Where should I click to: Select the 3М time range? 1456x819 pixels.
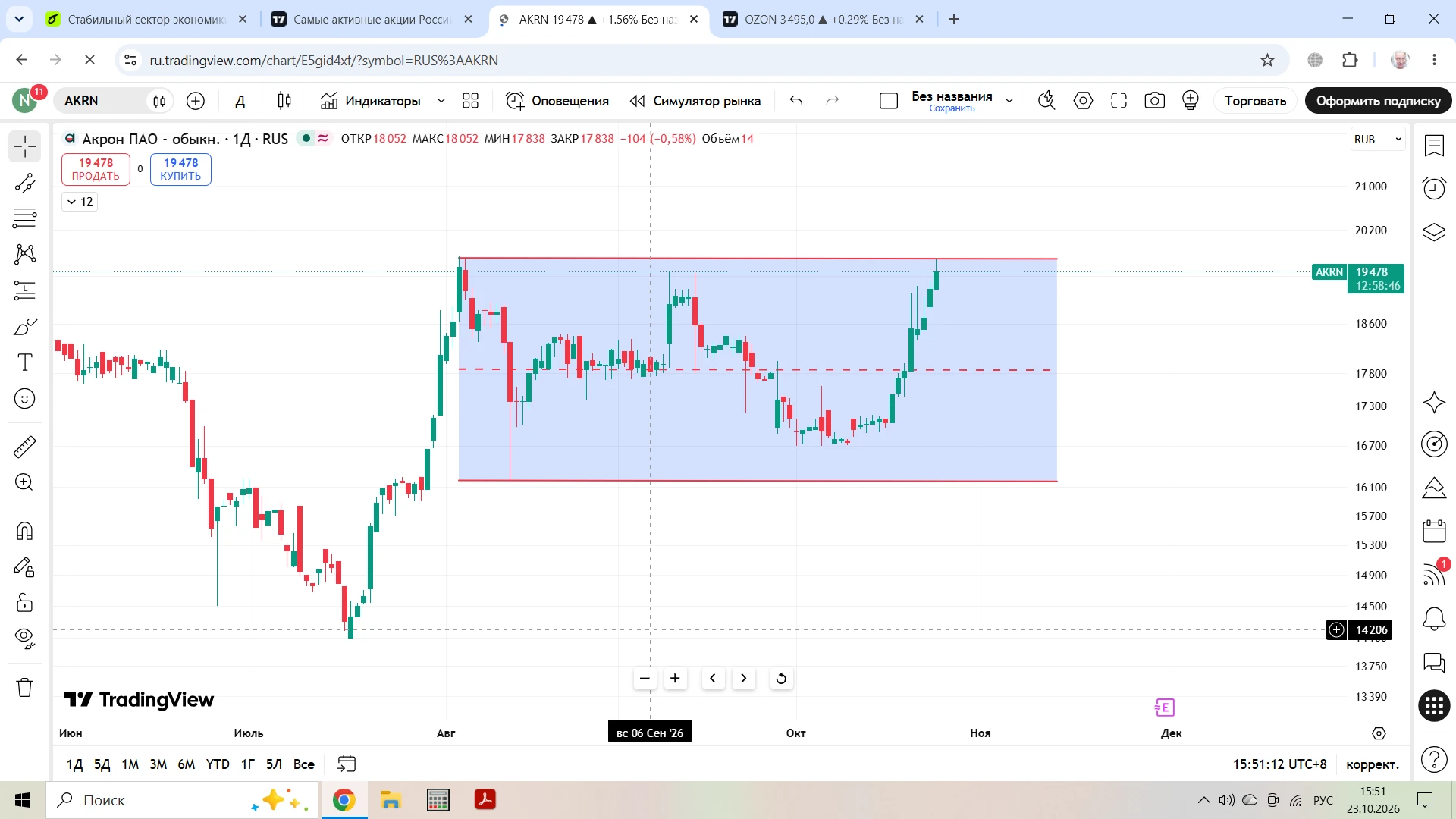[x=158, y=764]
